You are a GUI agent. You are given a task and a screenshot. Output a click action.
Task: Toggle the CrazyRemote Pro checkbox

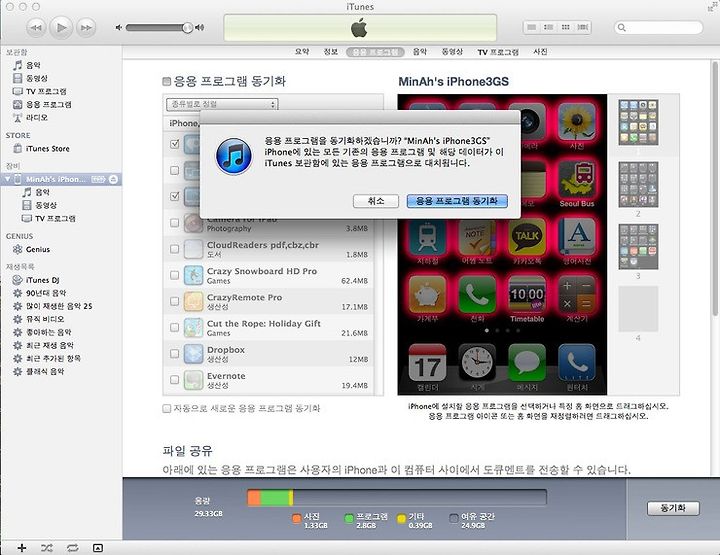pos(174,301)
